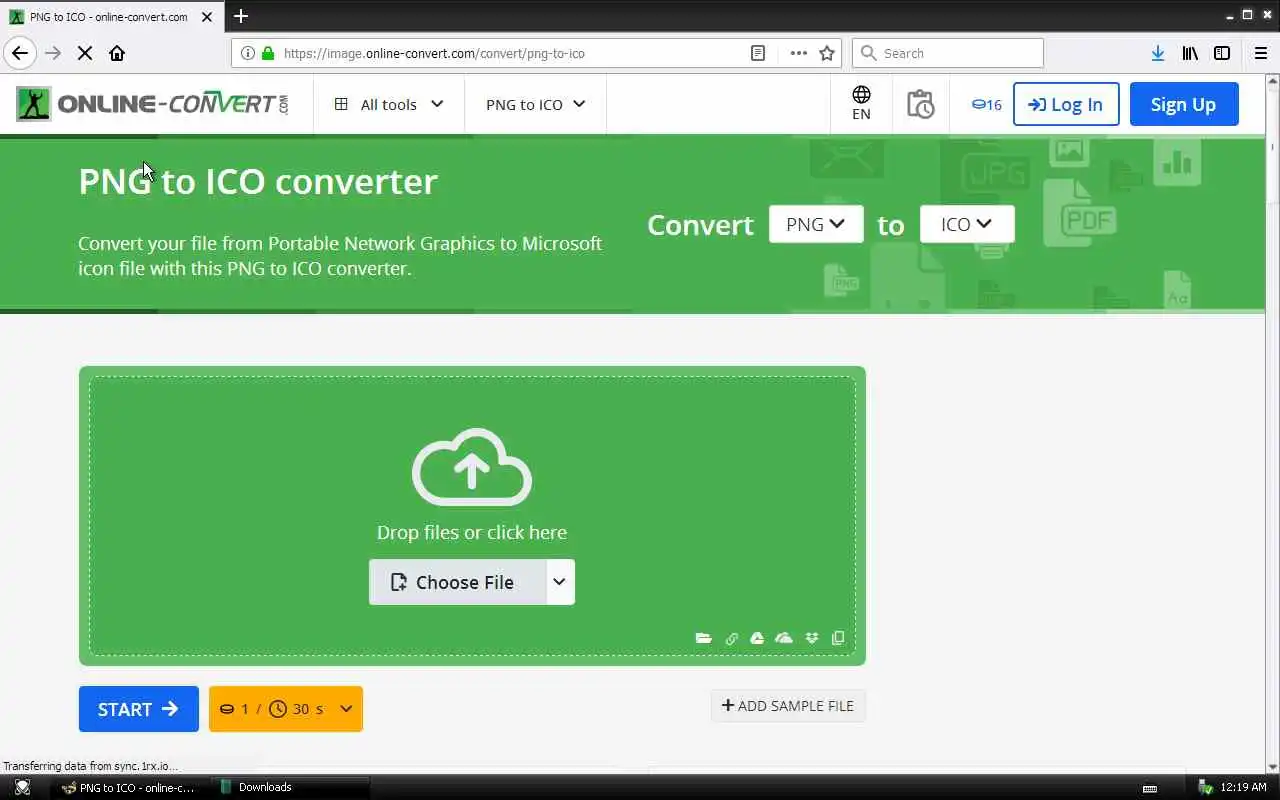This screenshot has height=800, width=1280.
Task: Import from OneDrive cloud icon
Action: click(784, 638)
